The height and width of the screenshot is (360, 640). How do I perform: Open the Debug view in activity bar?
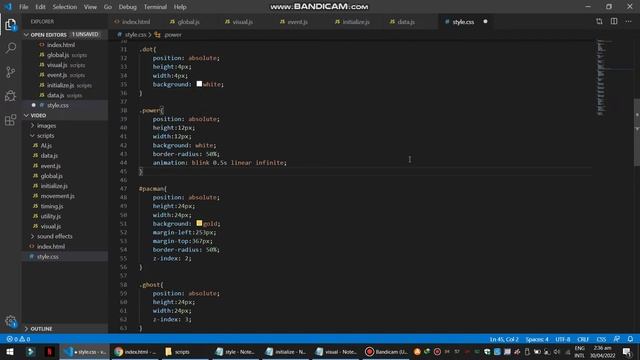click(x=11, y=96)
